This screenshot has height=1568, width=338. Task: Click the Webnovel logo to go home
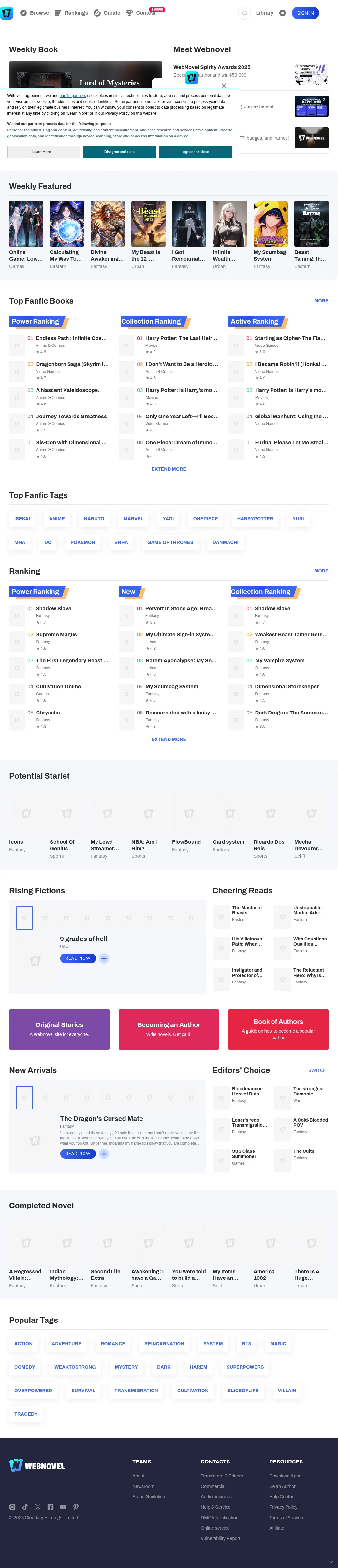[x=7, y=12]
